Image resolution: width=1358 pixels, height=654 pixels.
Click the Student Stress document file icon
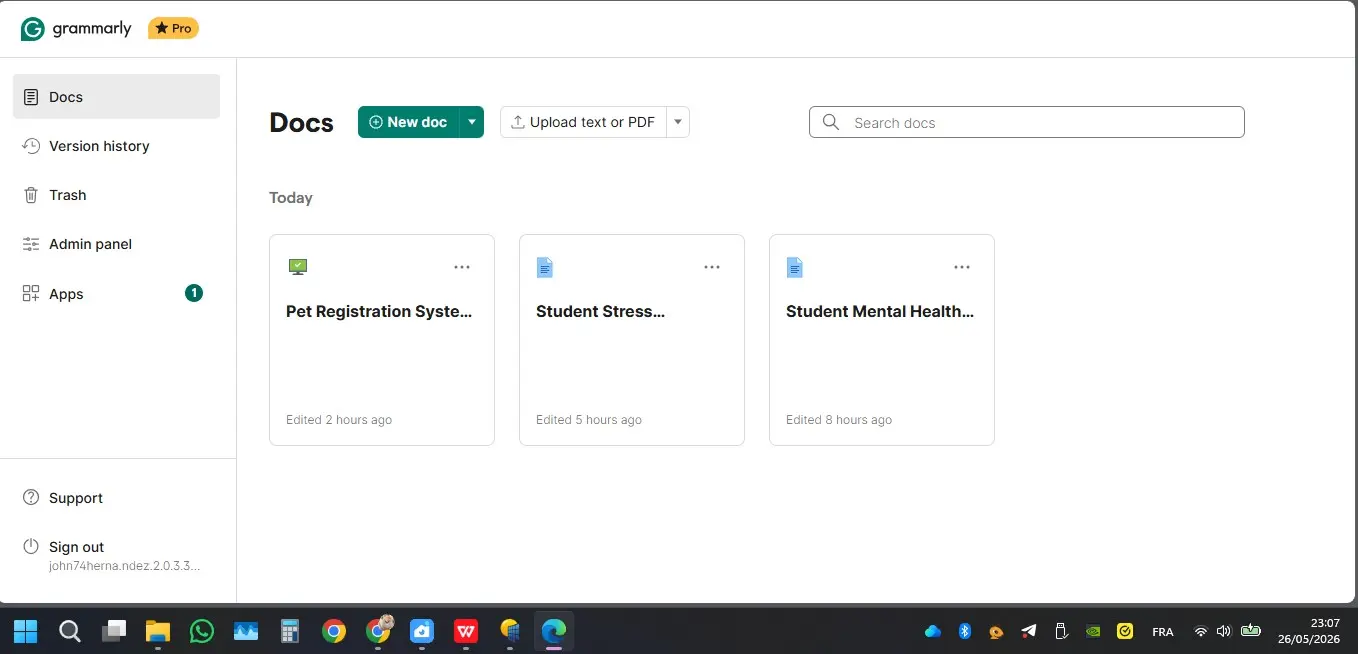tap(545, 267)
